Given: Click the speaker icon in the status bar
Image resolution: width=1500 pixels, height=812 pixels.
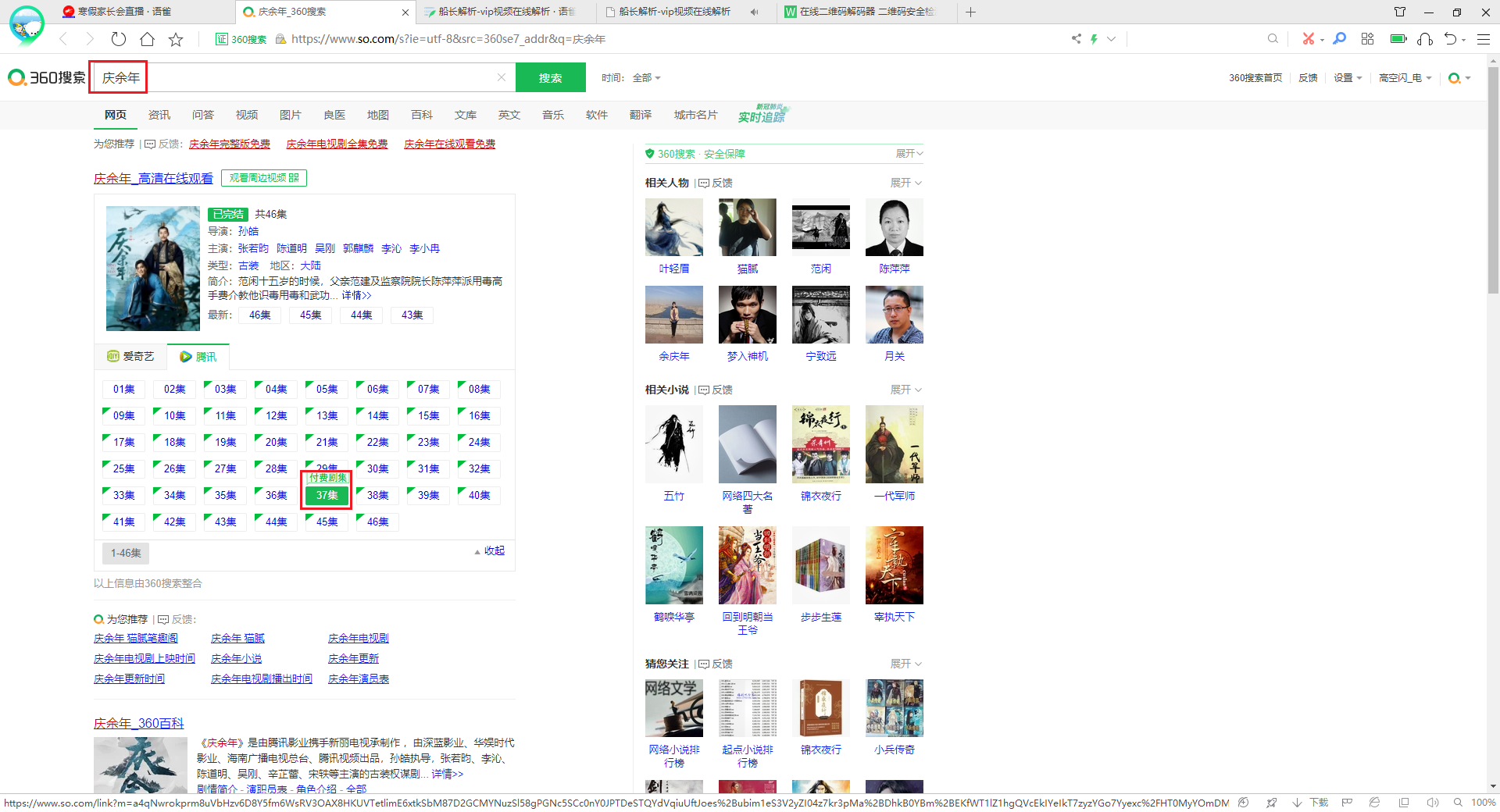Looking at the screenshot, I should click(1432, 803).
